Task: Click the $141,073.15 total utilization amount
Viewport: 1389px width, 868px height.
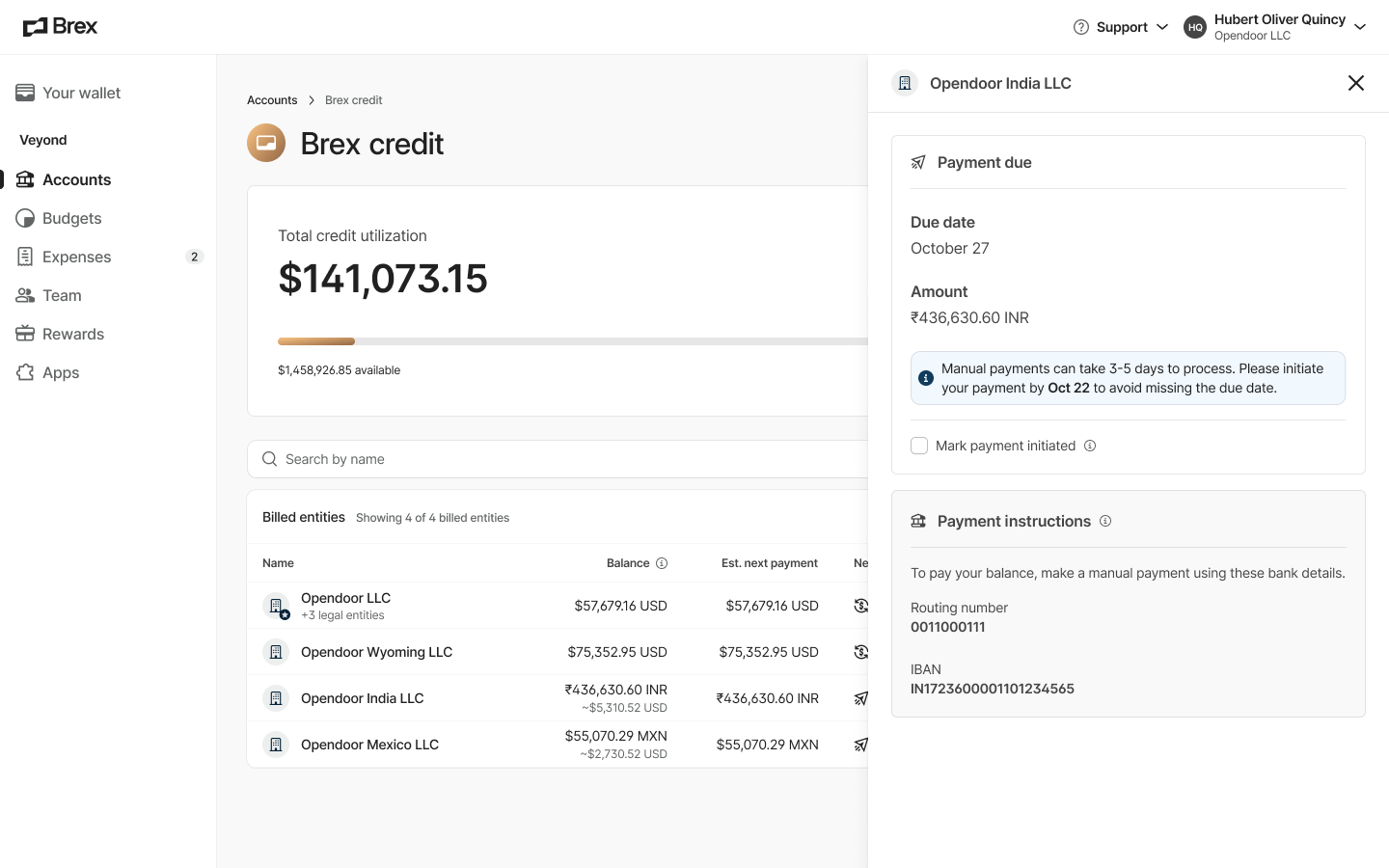Action: click(383, 279)
